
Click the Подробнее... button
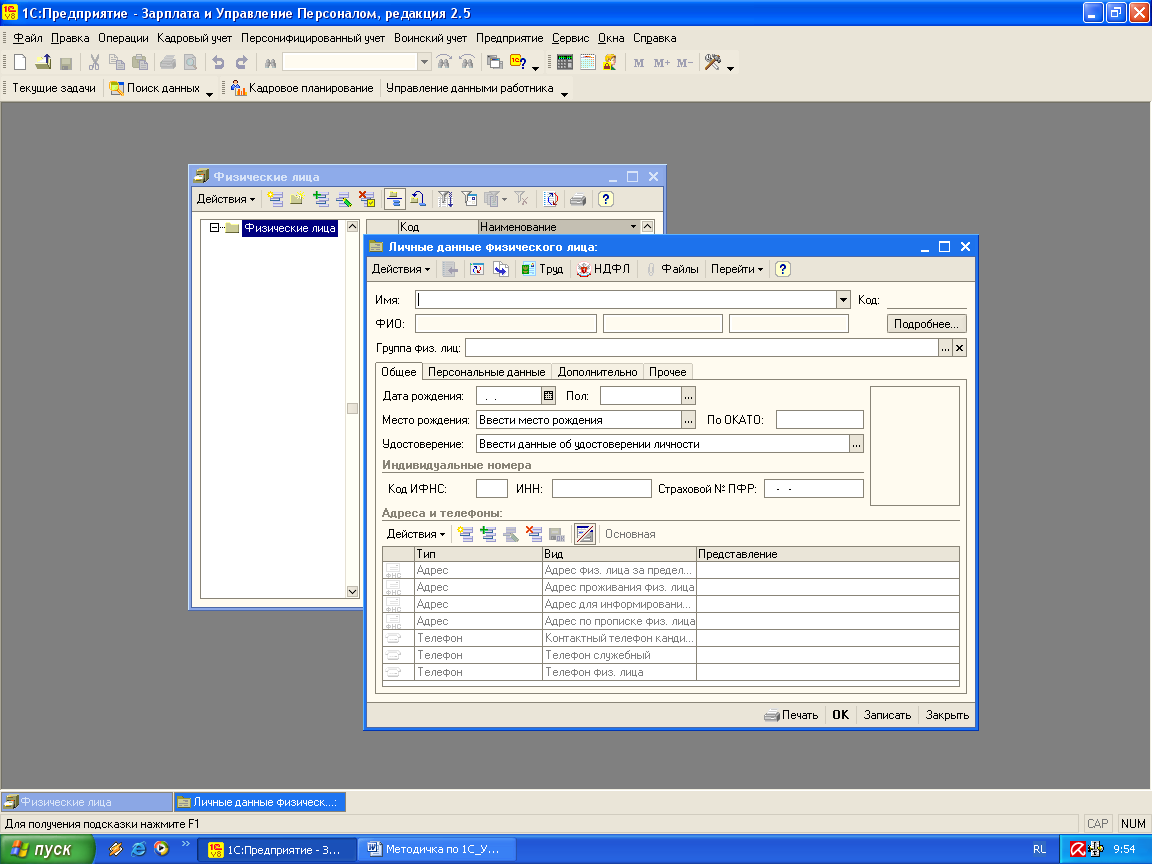pos(926,324)
